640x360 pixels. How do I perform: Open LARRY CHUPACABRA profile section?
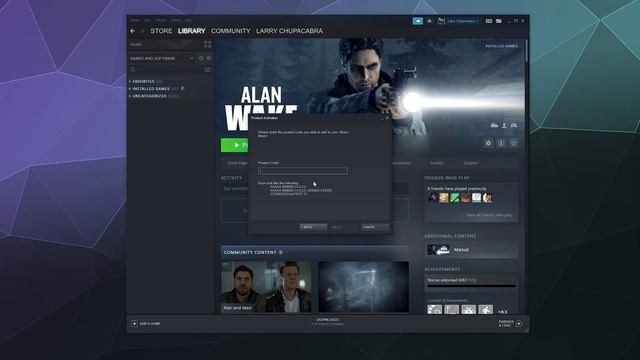point(289,31)
